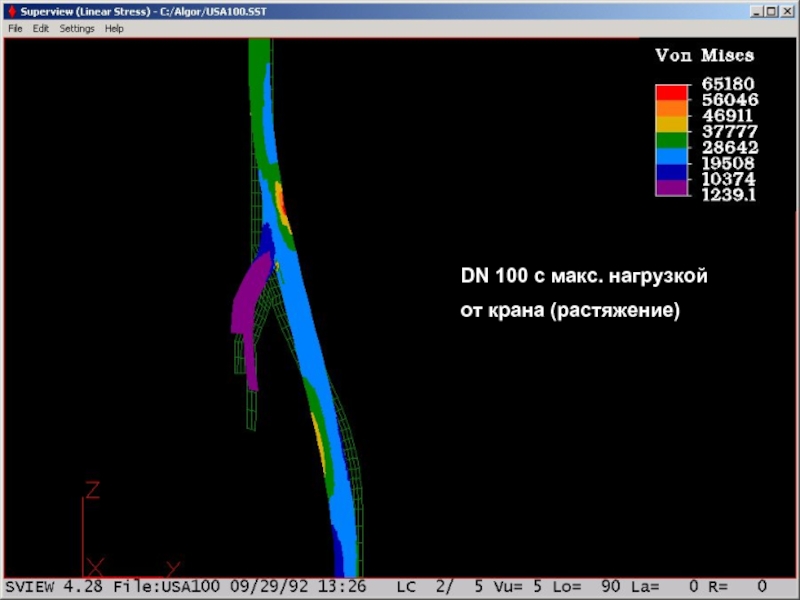Image resolution: width=800 pixels, height=600 pixels.
Task: Click the legend value 1239.1
Action: coord(729,194)
